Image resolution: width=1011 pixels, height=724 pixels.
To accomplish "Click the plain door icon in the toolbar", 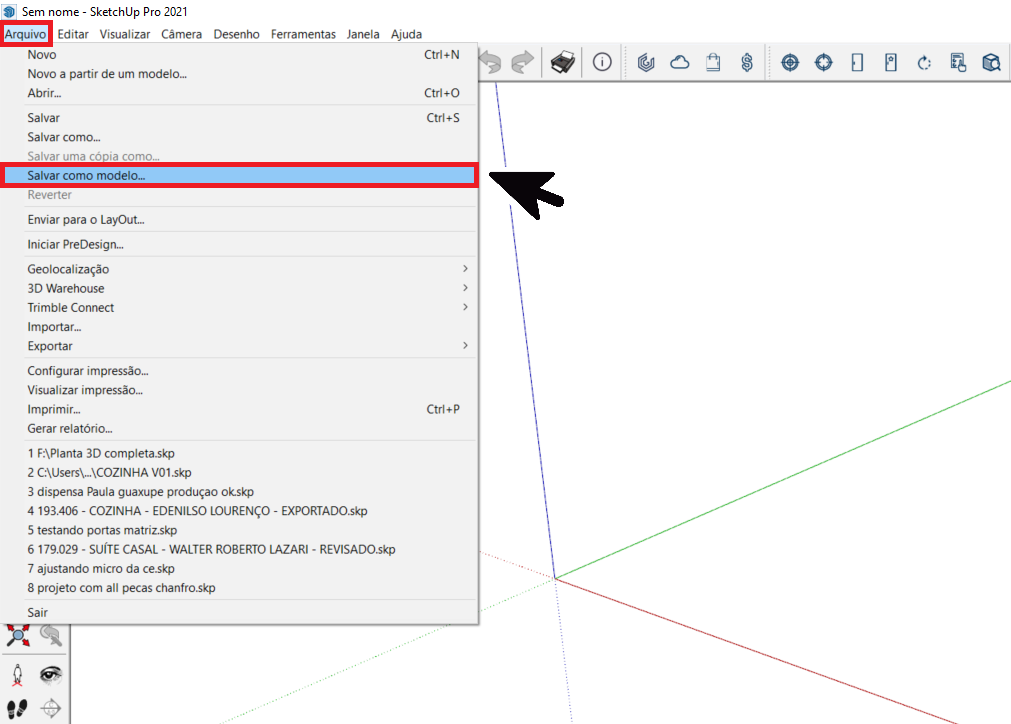I will [857, 63].
